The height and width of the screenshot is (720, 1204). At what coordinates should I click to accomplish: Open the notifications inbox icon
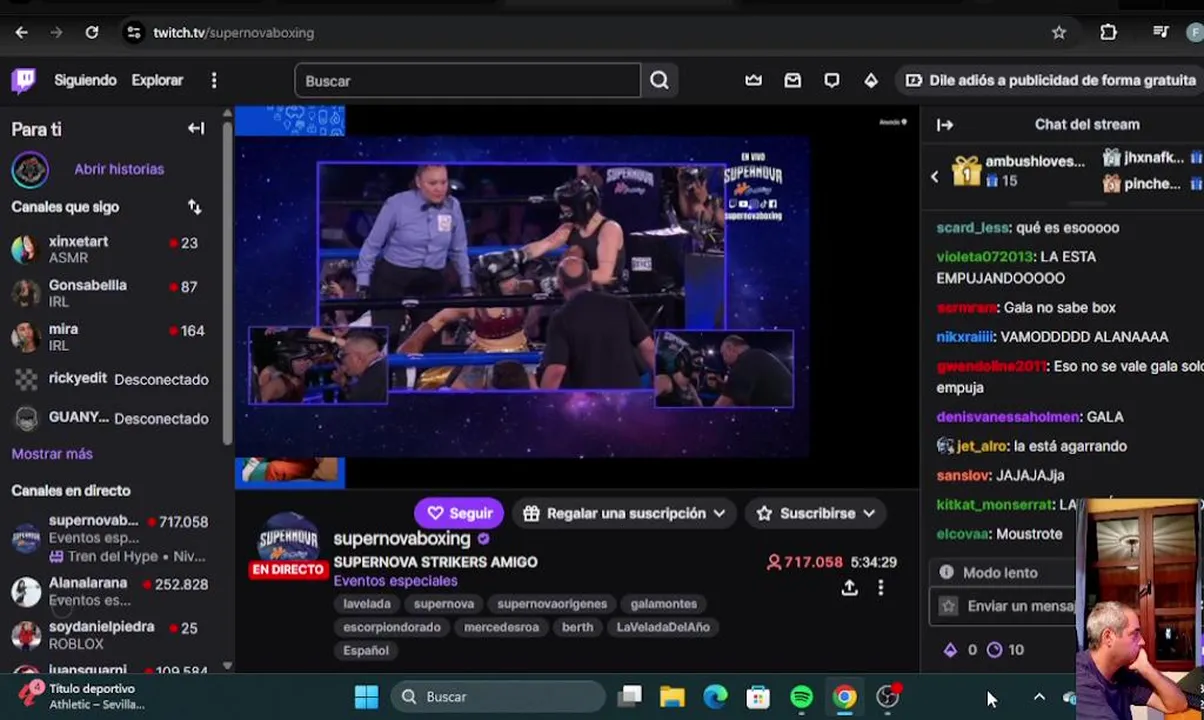(x=793, y=80)
